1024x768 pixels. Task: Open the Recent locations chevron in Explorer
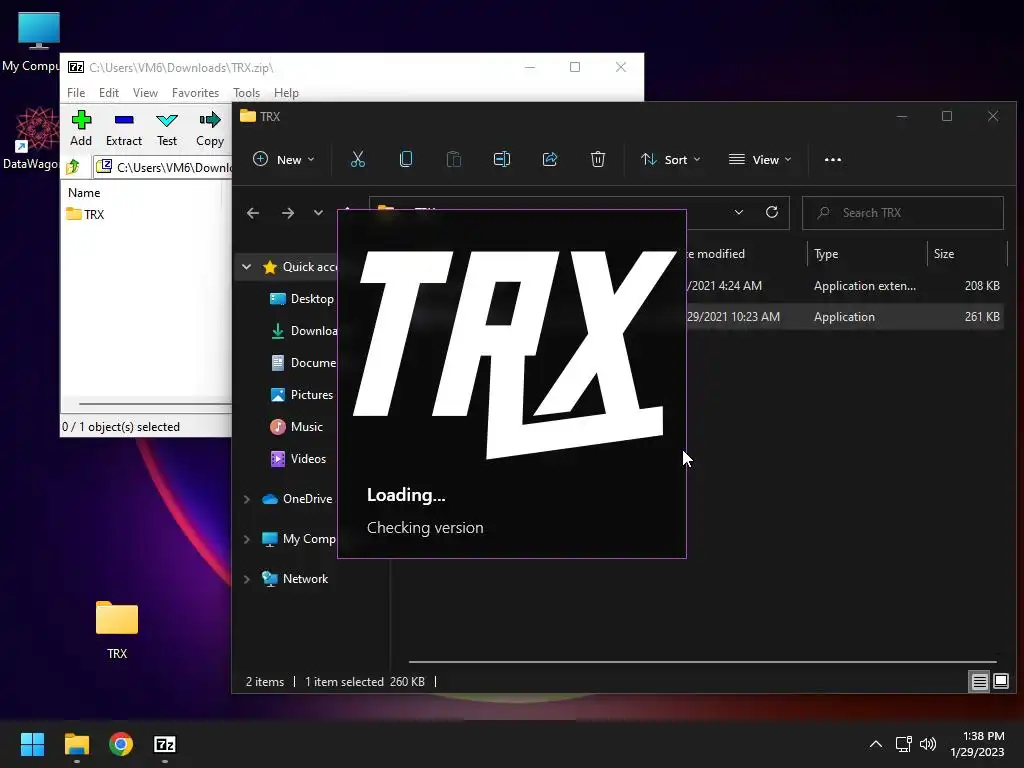tap(318, 213)
